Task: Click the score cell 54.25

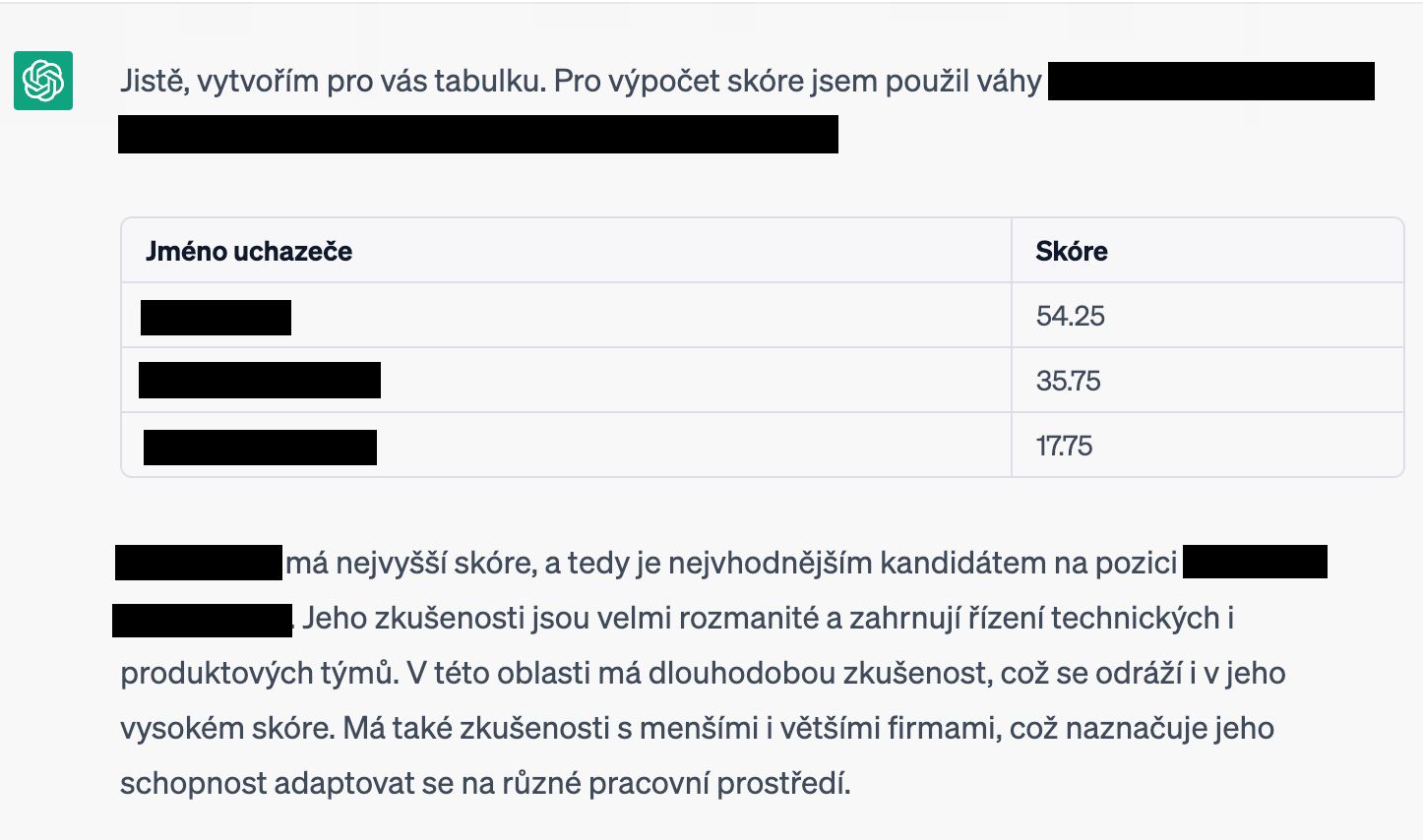Action: pyautogui.click(x=1071, y=316)
